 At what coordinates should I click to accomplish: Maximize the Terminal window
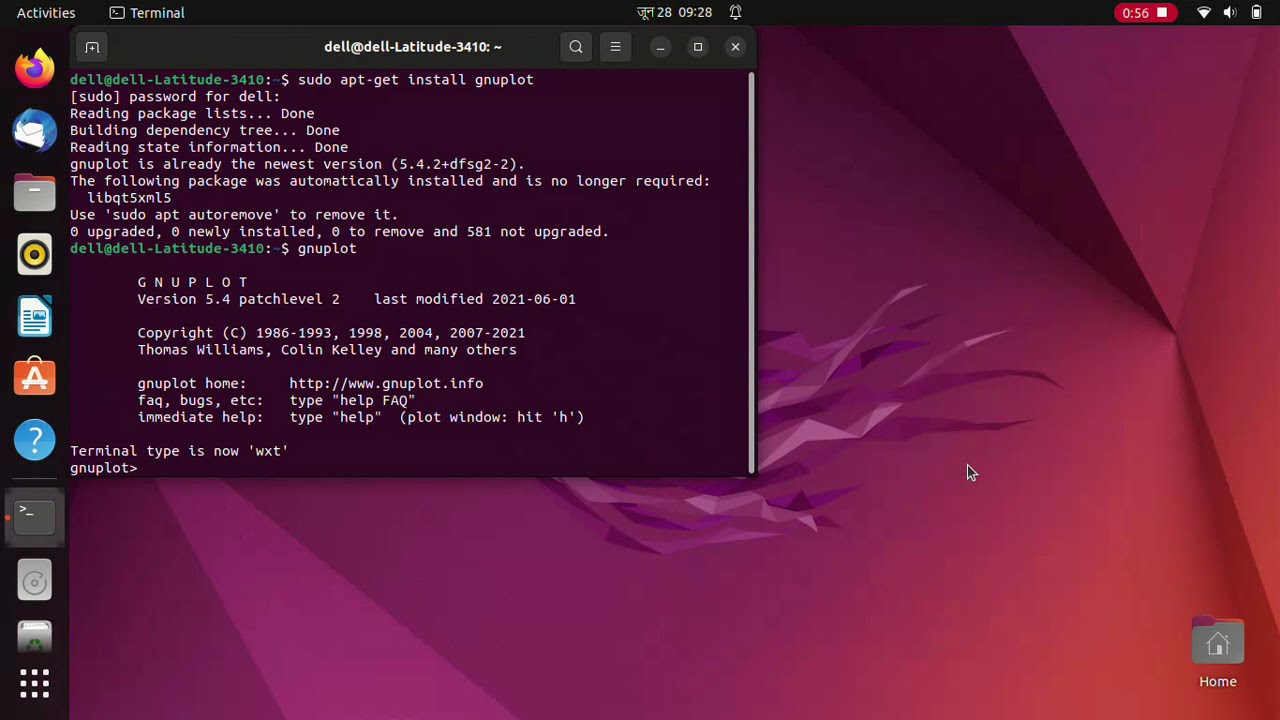click(698, 47)
